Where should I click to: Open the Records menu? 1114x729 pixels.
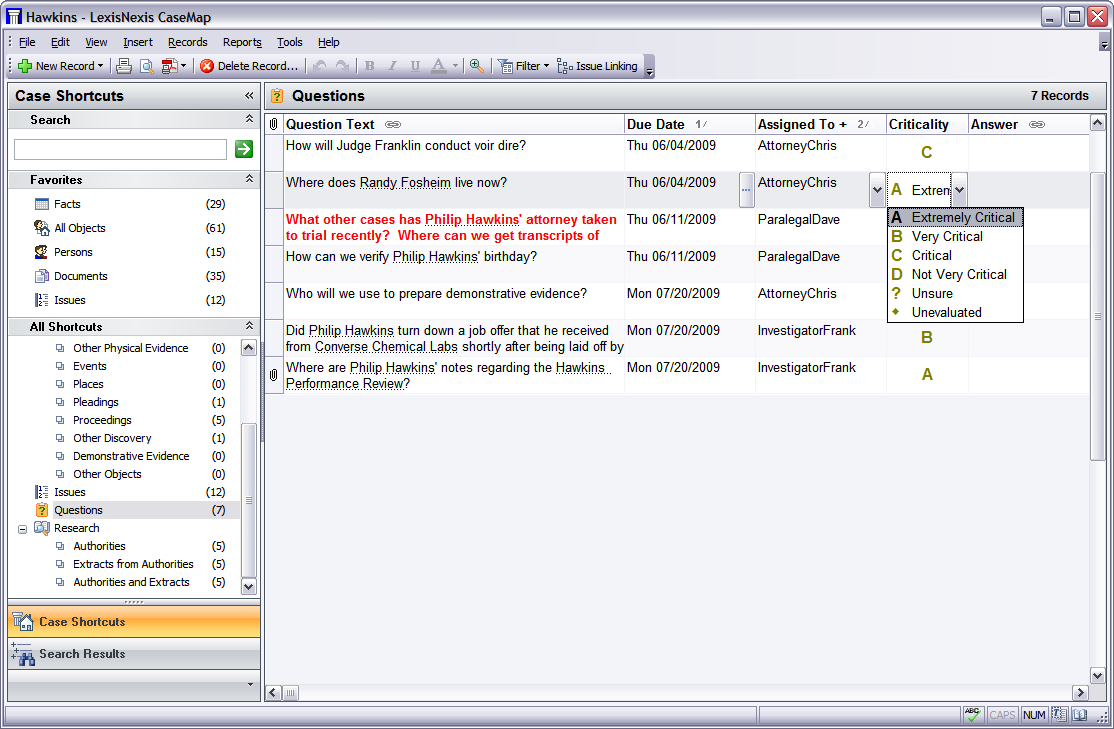pos(188,43)
